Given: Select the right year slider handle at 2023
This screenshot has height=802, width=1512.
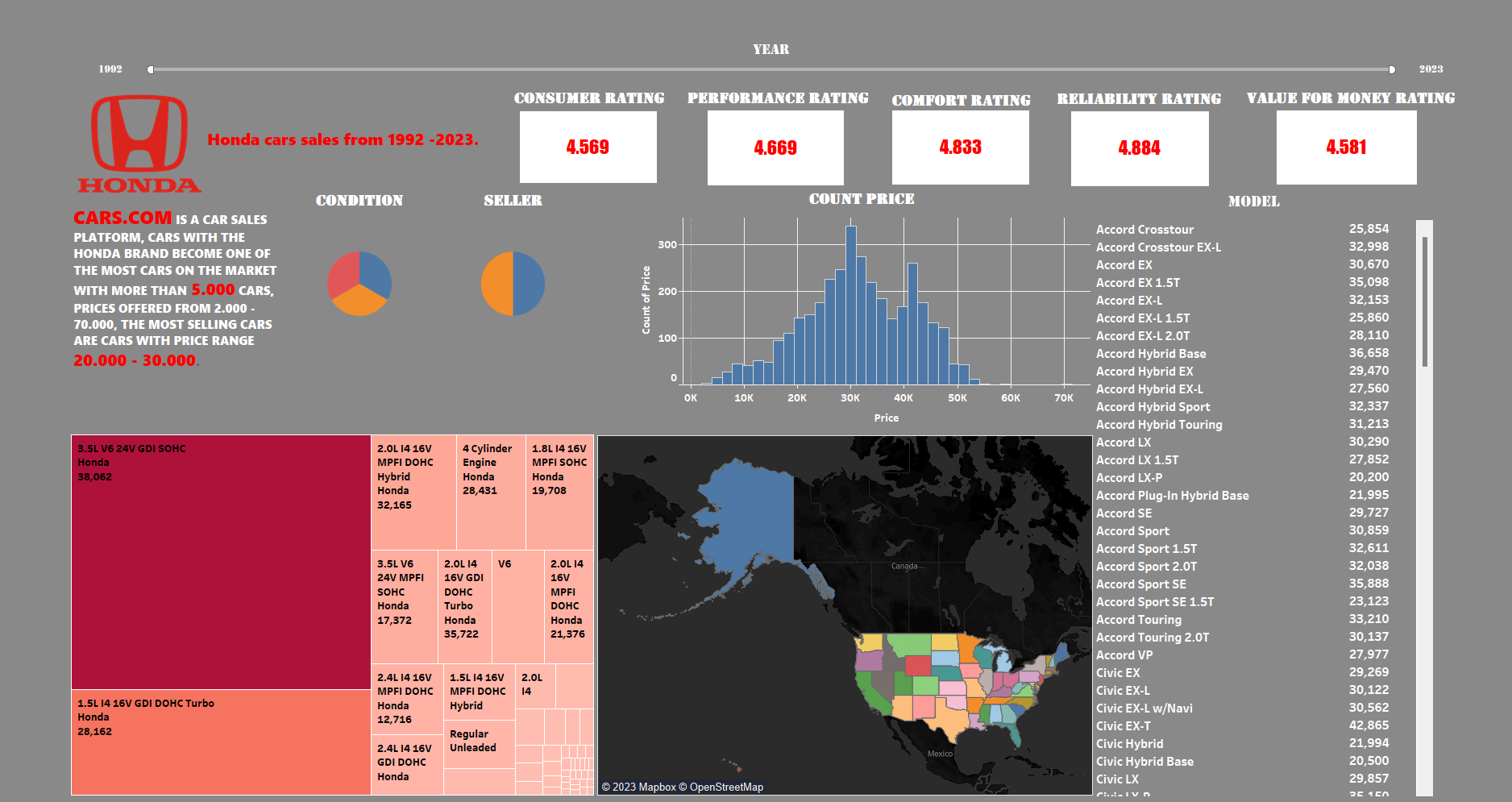Looking at the screenshot, I should coord(1392,70).
